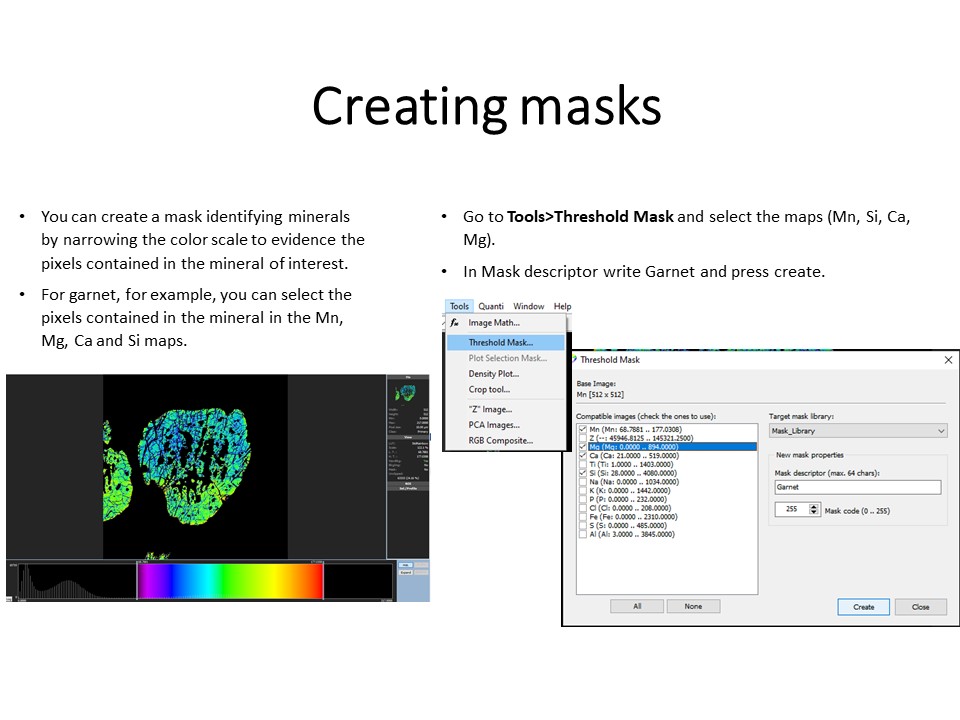The height and width of the screenshot is (720, 960).
Task: Select the Density Plot... menu entry
Action: pyautogui.click(x=493, y=374)
